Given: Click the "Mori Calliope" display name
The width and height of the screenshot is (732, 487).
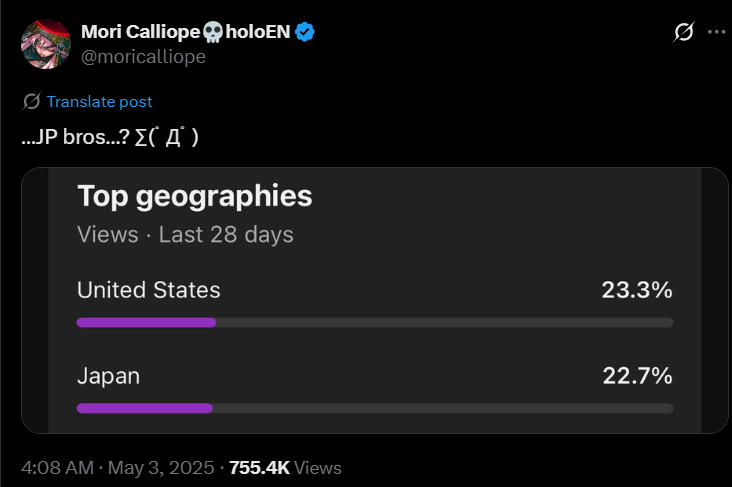Looking at the screenshot, I should tap(140, 32).
